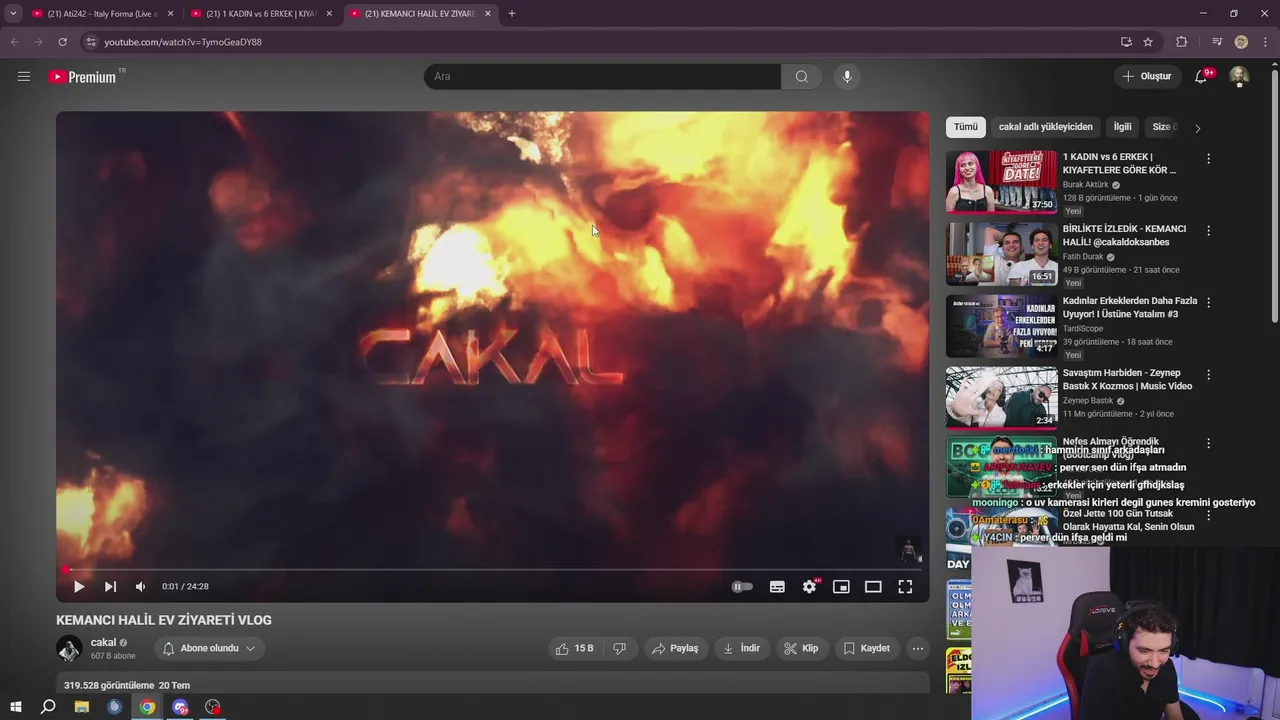1280x720 pixels.
Task: Download the video with İndir
Action: 741,648
